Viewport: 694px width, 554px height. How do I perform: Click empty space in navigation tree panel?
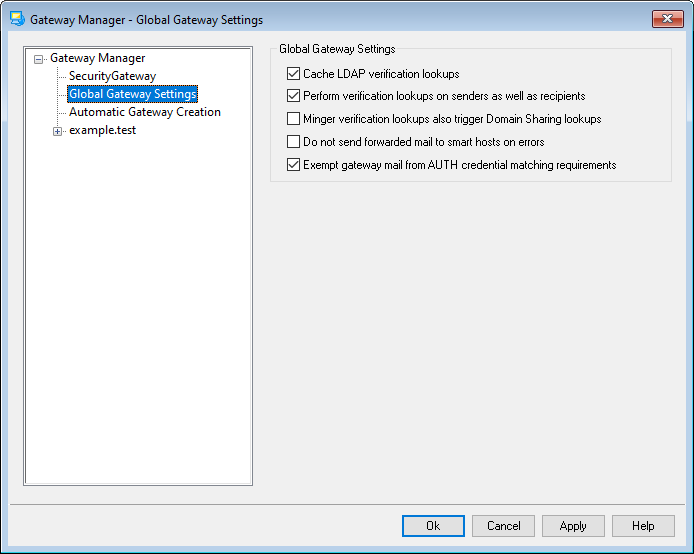coord(138,320)
